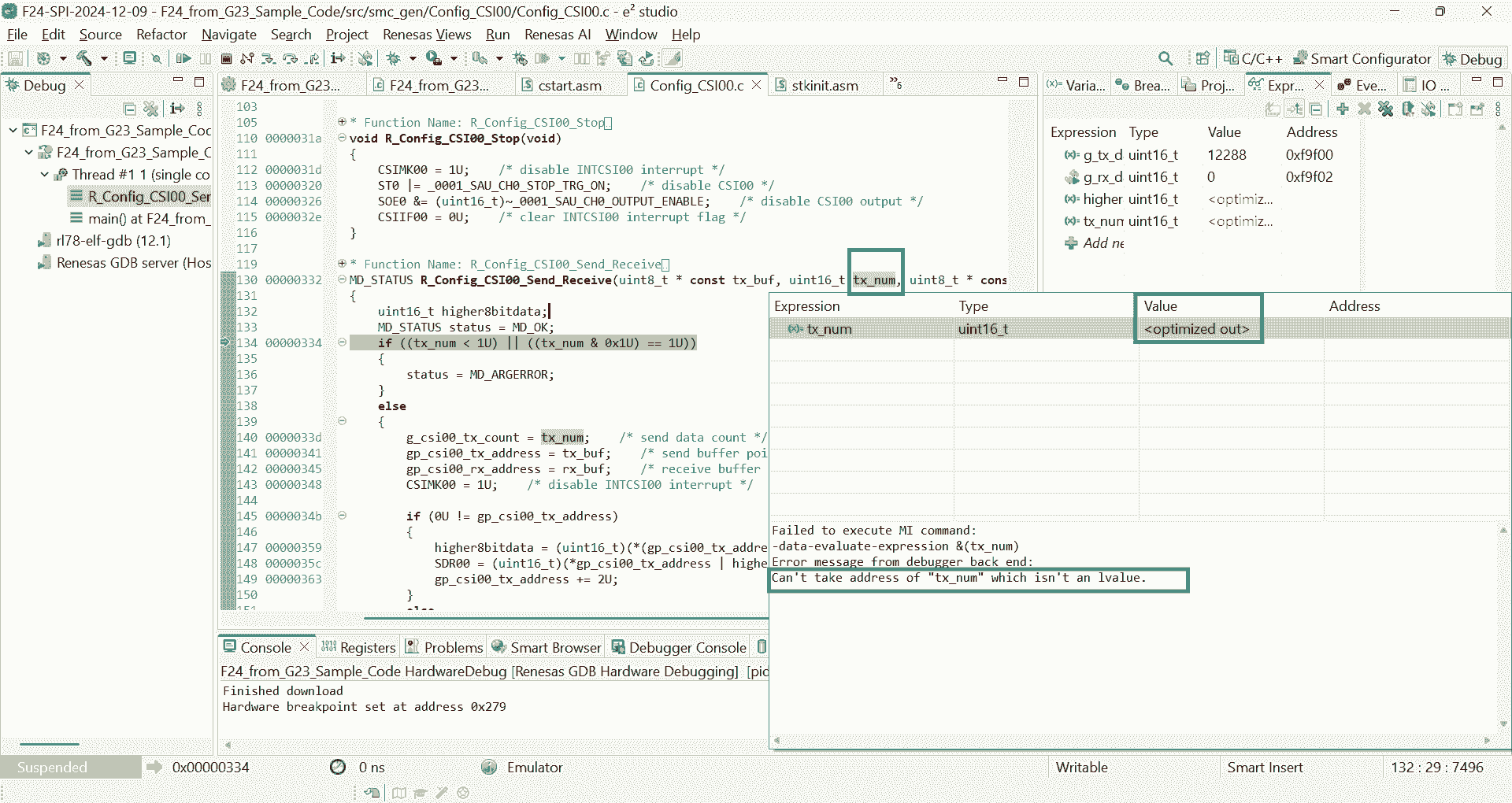Open the Renesas Views menu
The image size is (1512, 803).
(x=426, y=35)
